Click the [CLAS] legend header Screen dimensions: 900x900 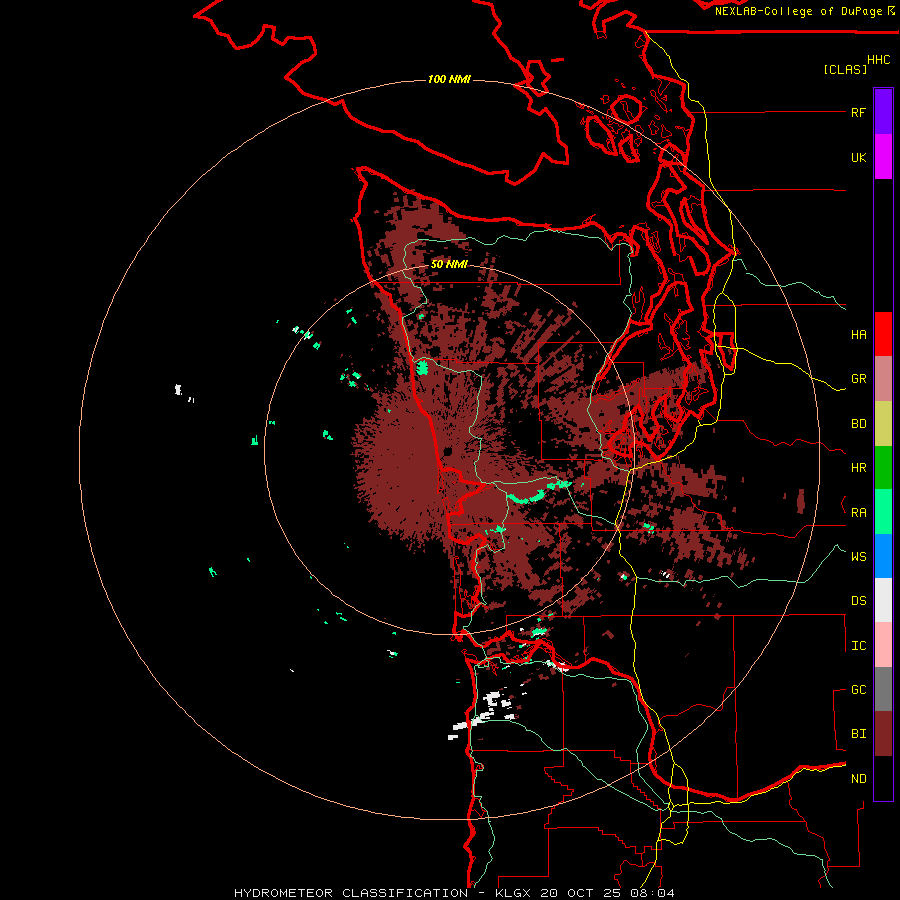coord(845,69)
